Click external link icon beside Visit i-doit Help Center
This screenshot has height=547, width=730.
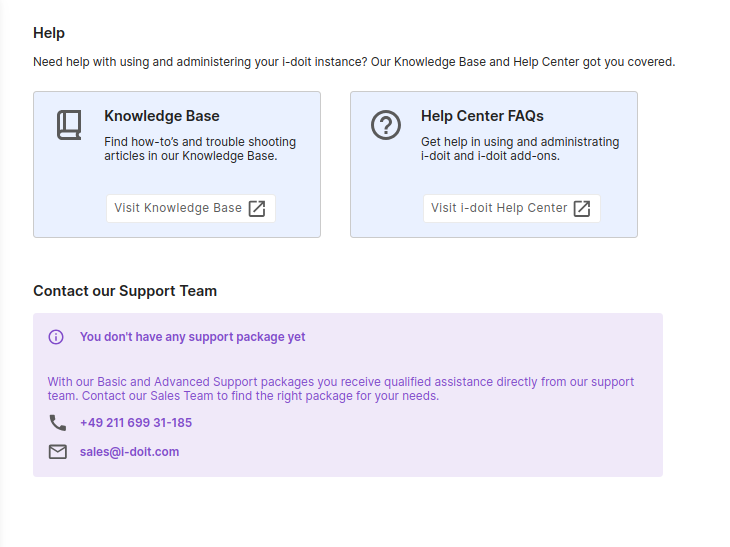pos(582,208)
